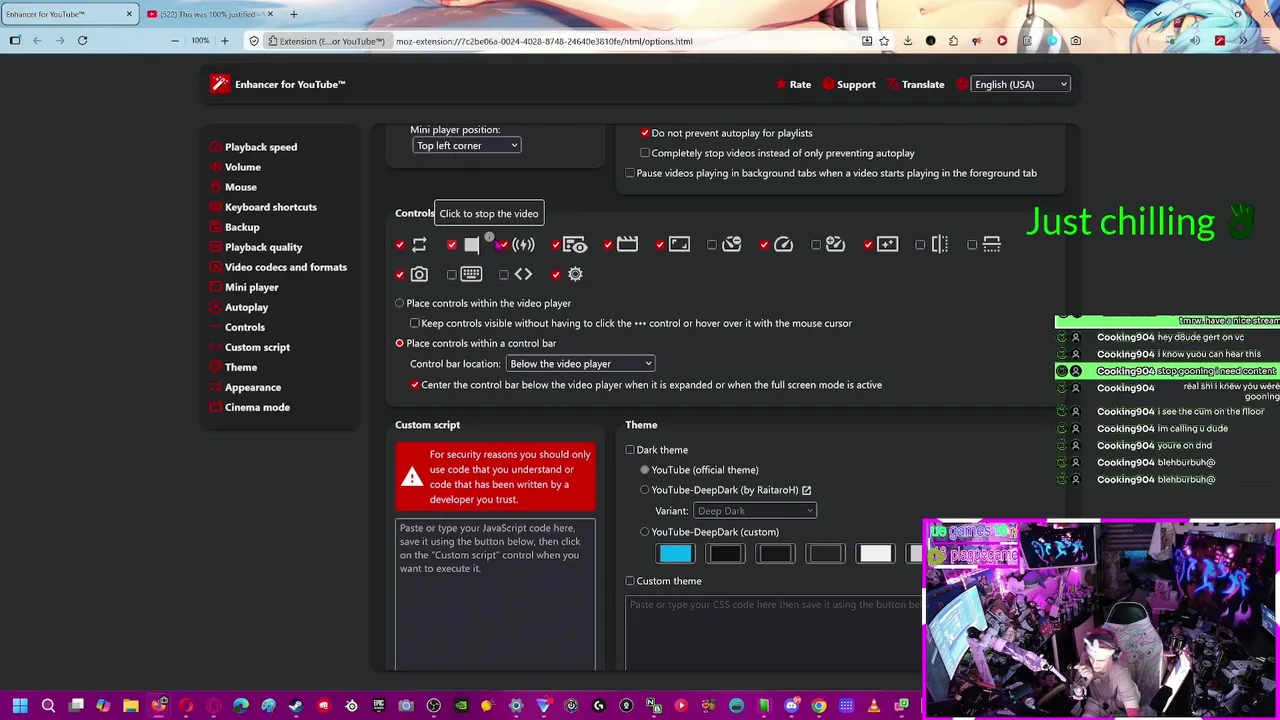Click the stop video square icon
This screenshot has width=1280, height=720.
coord(471,245)
